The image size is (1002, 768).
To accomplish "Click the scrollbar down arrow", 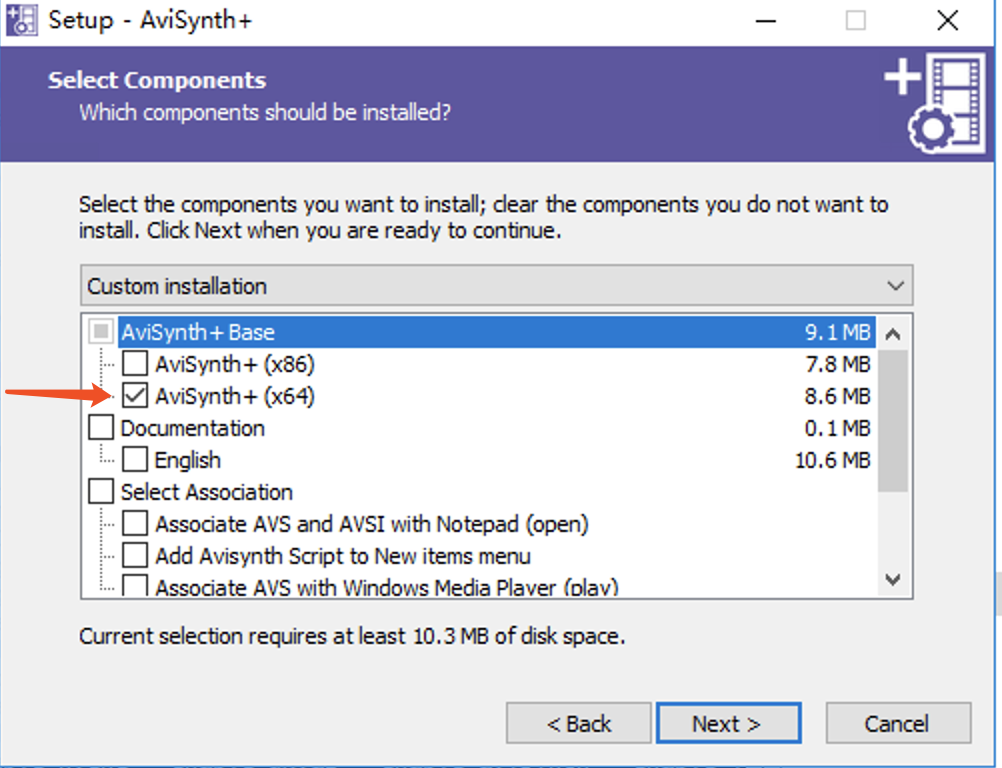I will [x=893, y=580].
